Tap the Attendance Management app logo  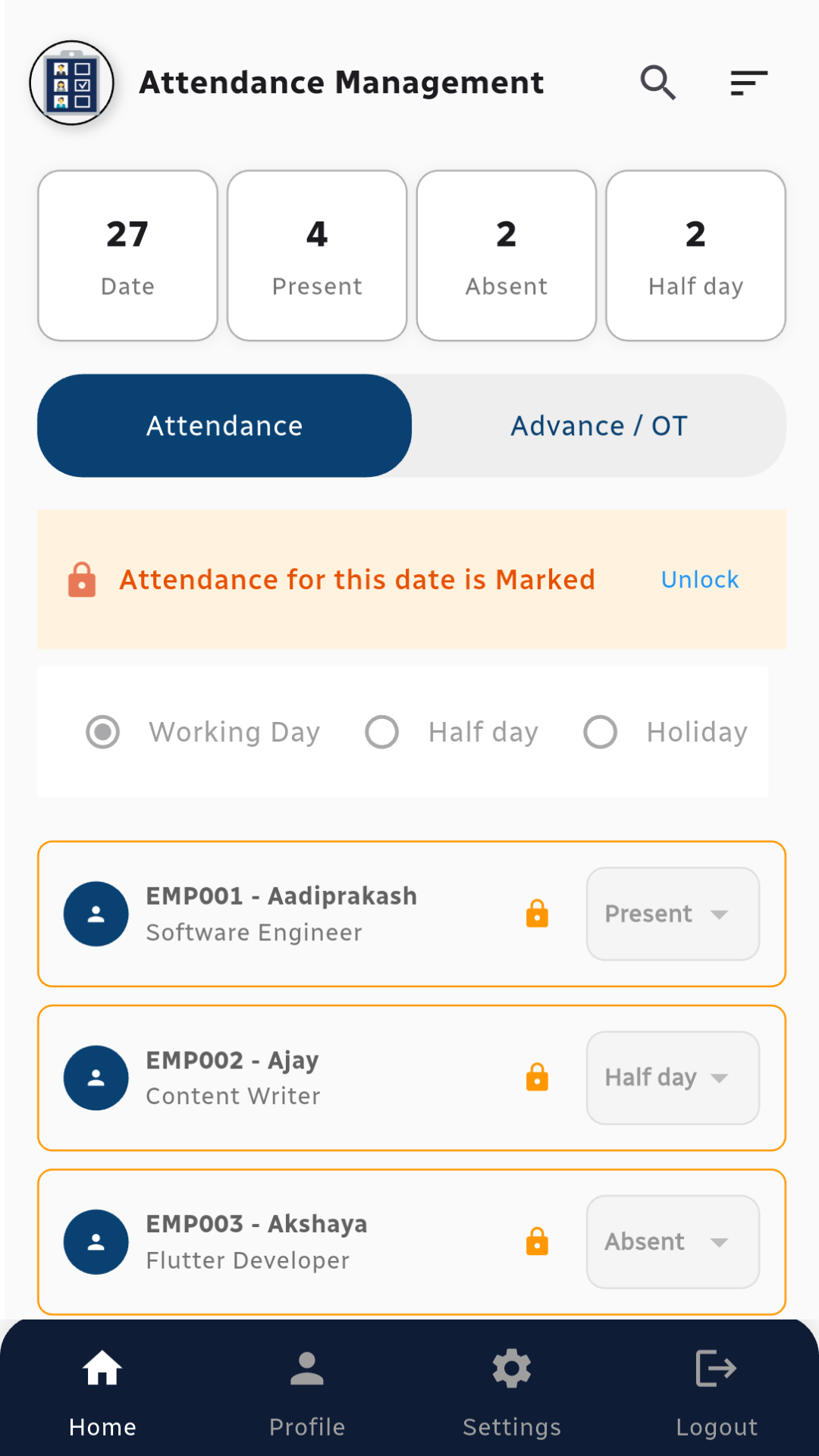point(72,83)
